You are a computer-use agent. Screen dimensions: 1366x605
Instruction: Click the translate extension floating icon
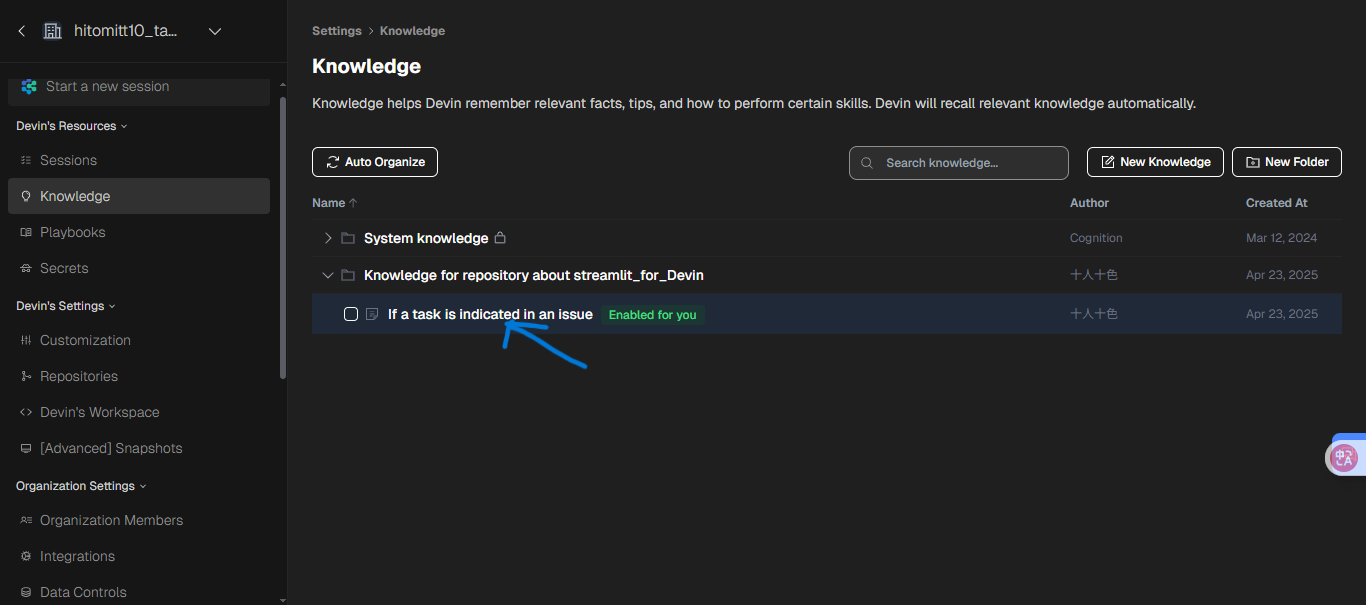(1345, 458)
